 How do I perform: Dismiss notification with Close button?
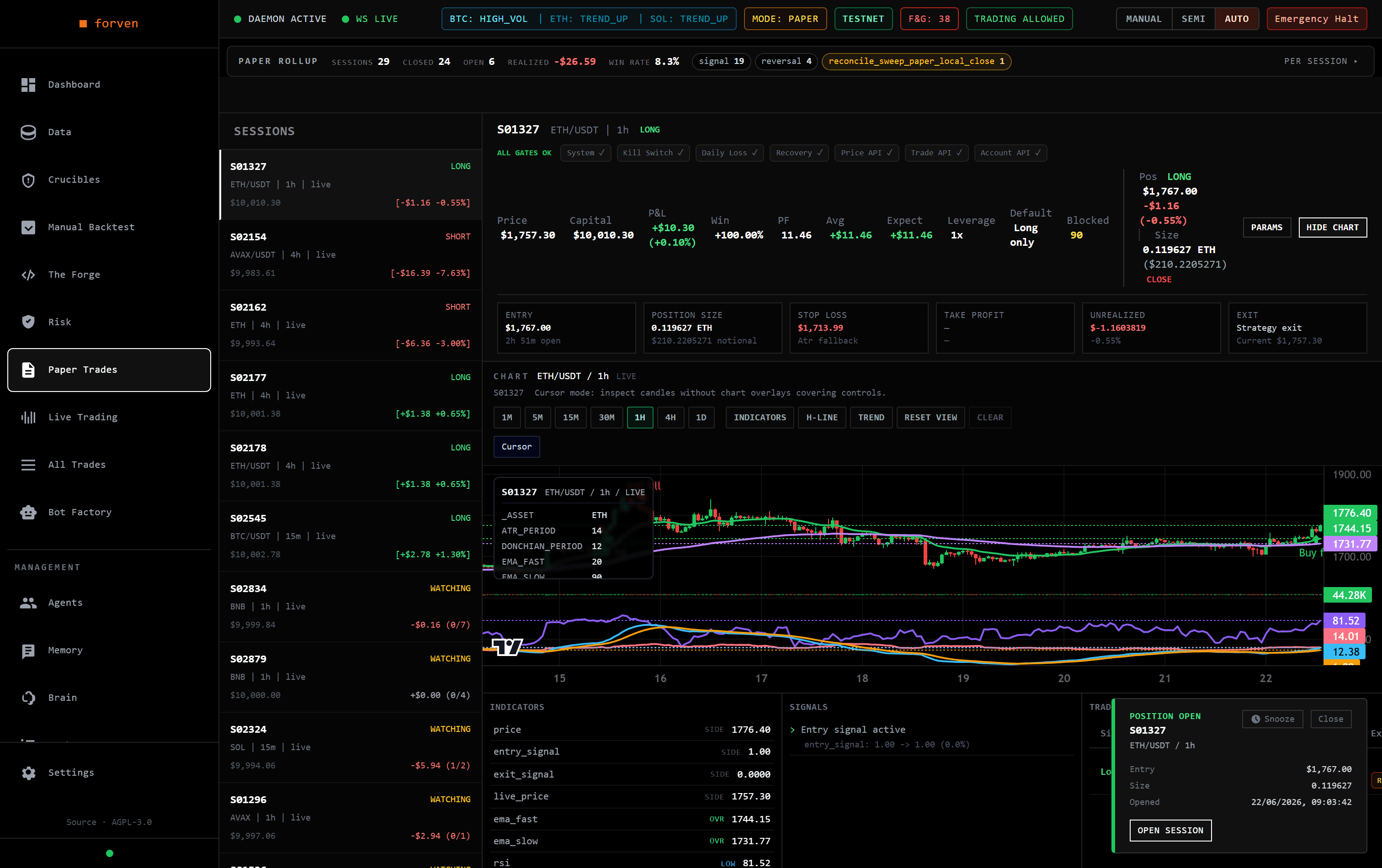click(x=1330, y=719)
